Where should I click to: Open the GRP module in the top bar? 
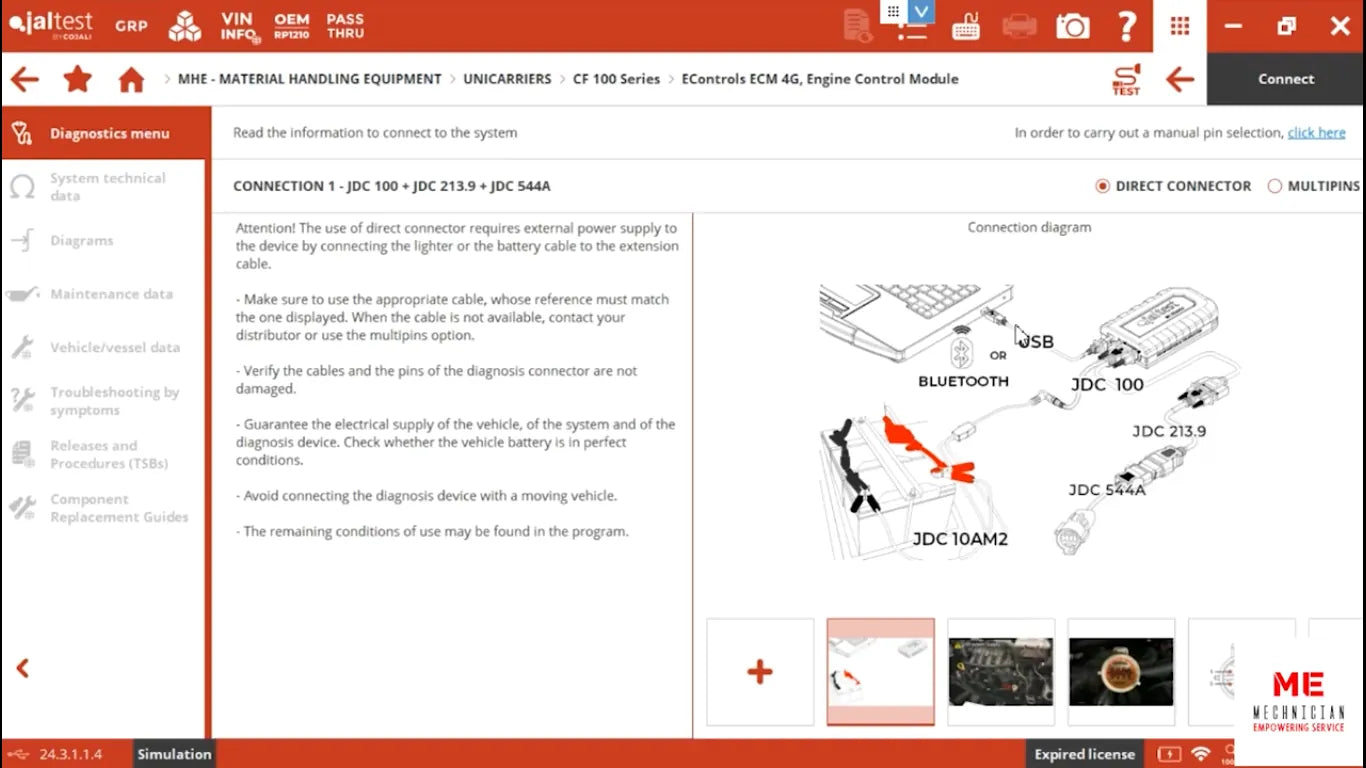pyautogui.click(x=131, y=26)
